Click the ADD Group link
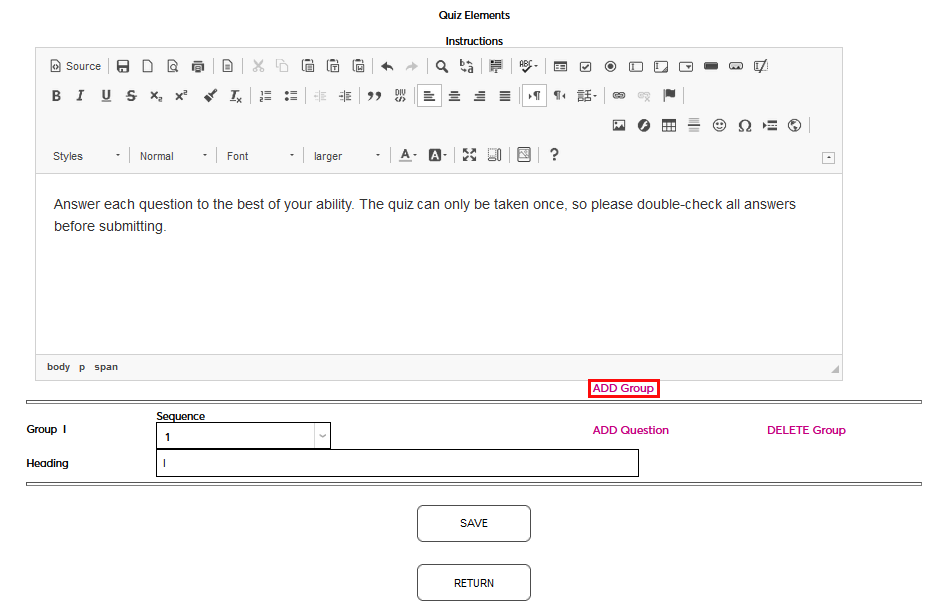Screen dimensions: 936x612 (623, 389)
